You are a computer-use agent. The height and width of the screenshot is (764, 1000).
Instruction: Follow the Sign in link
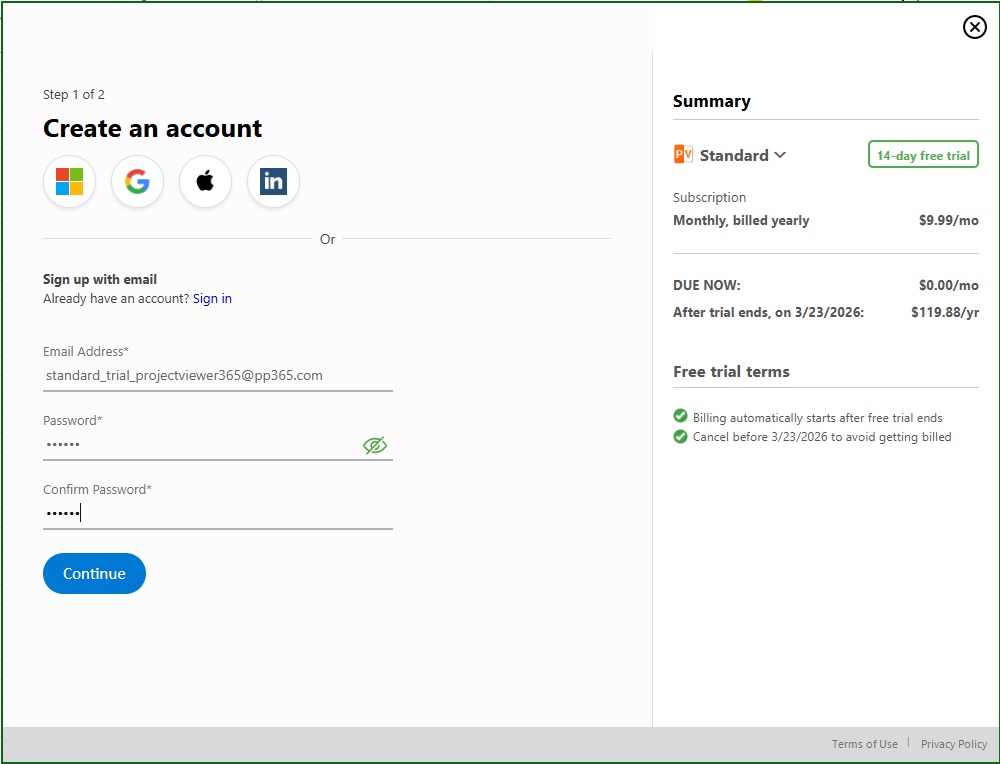pyautogui.click(x=212, y=299)
